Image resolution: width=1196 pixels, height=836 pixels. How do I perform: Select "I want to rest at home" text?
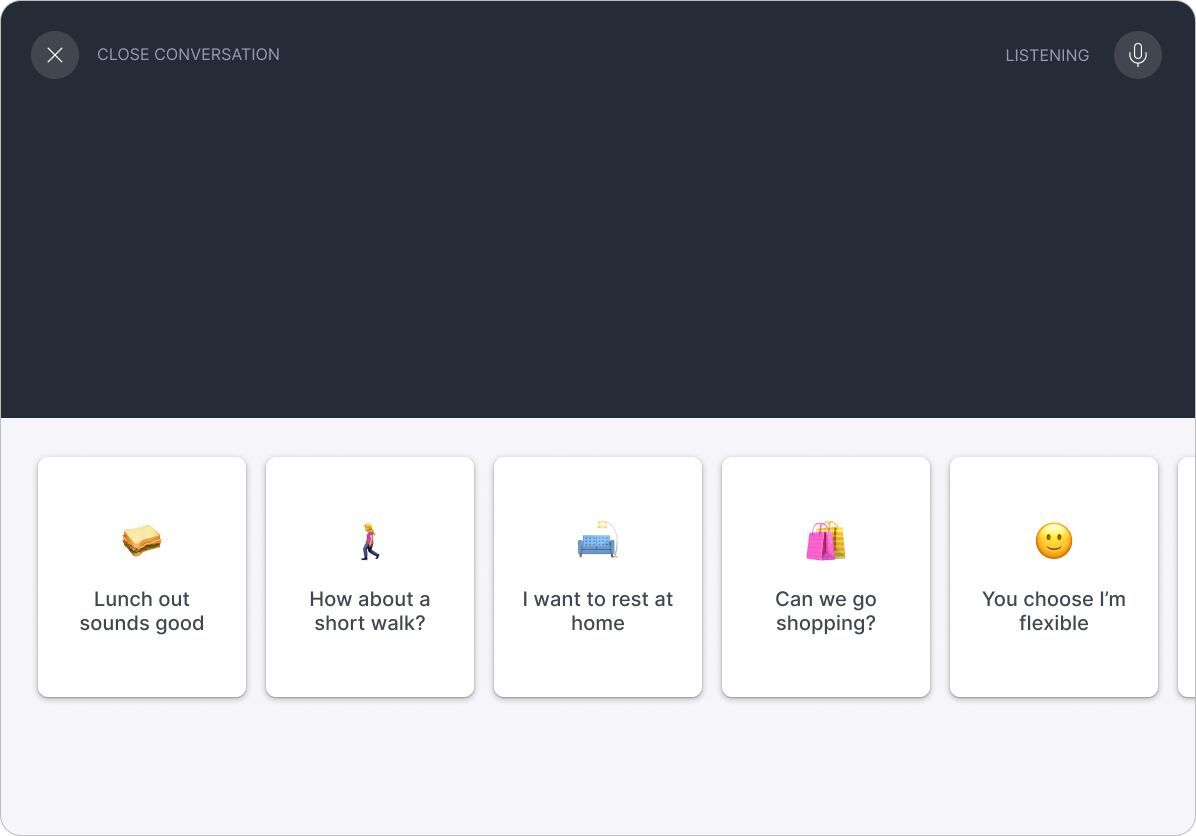[x=598, y=611]
